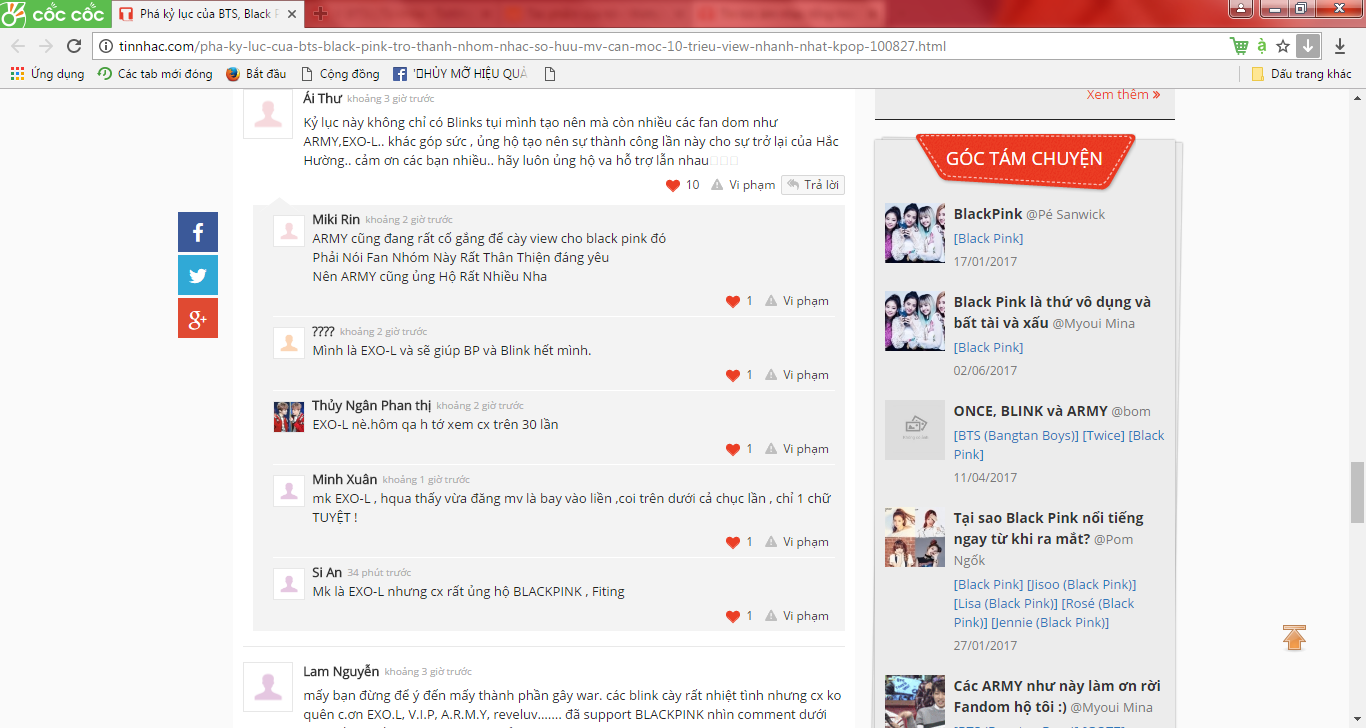This screenshot has width=1366, height=728.
Task: Open Ứng dụng apps bookmark
Action: (x=47, y=74)
